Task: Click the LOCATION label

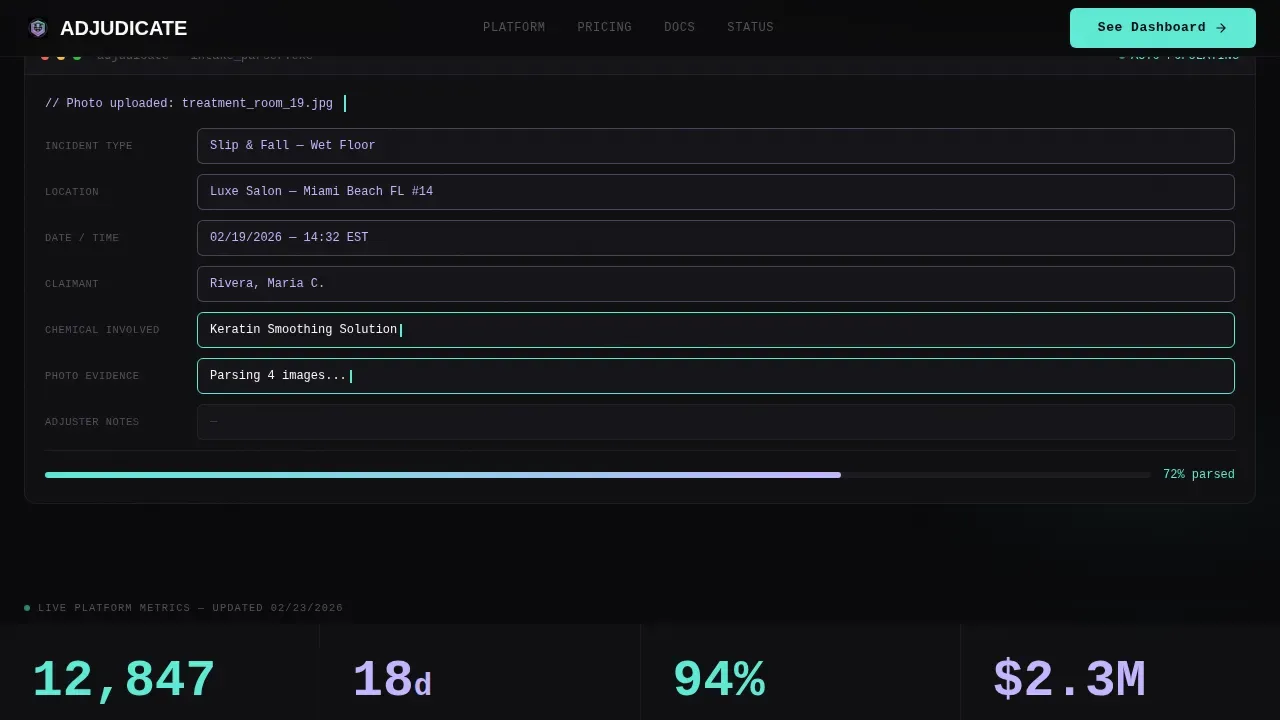Action: [72, 192]
